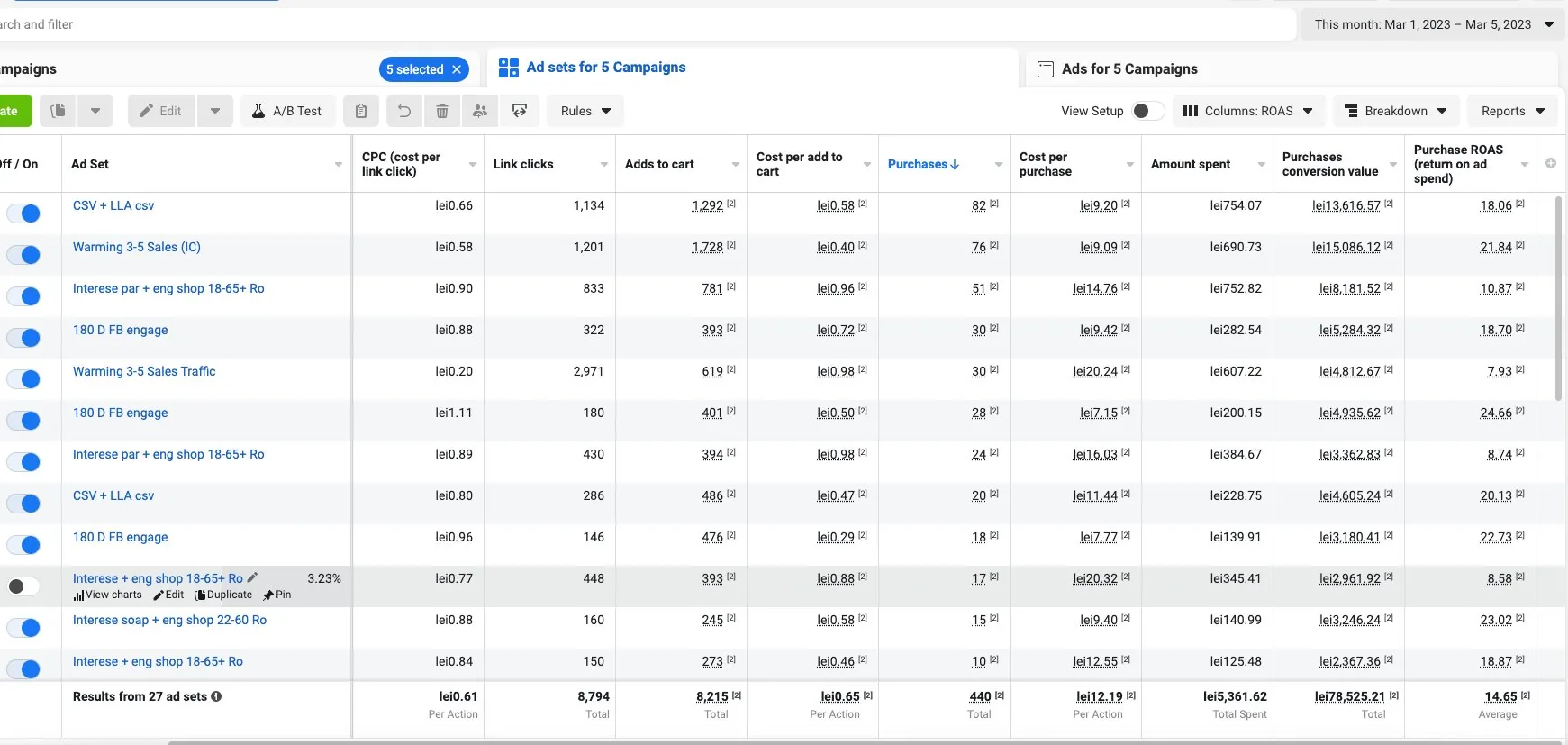Image resolution: width=1568 pixels, height=745 pixels.
Task: Click the info icon beside Results from 27 ad sets
Action: [x=216, y=696]
